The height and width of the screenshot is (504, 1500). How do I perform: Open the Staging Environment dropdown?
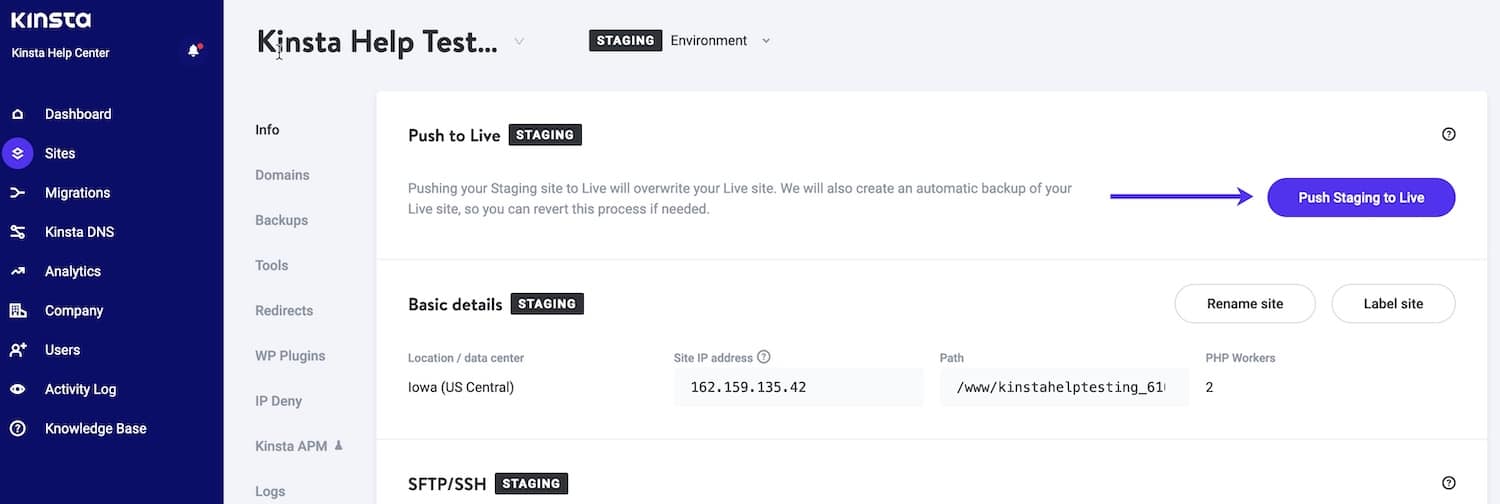click(x=680, y=41)
